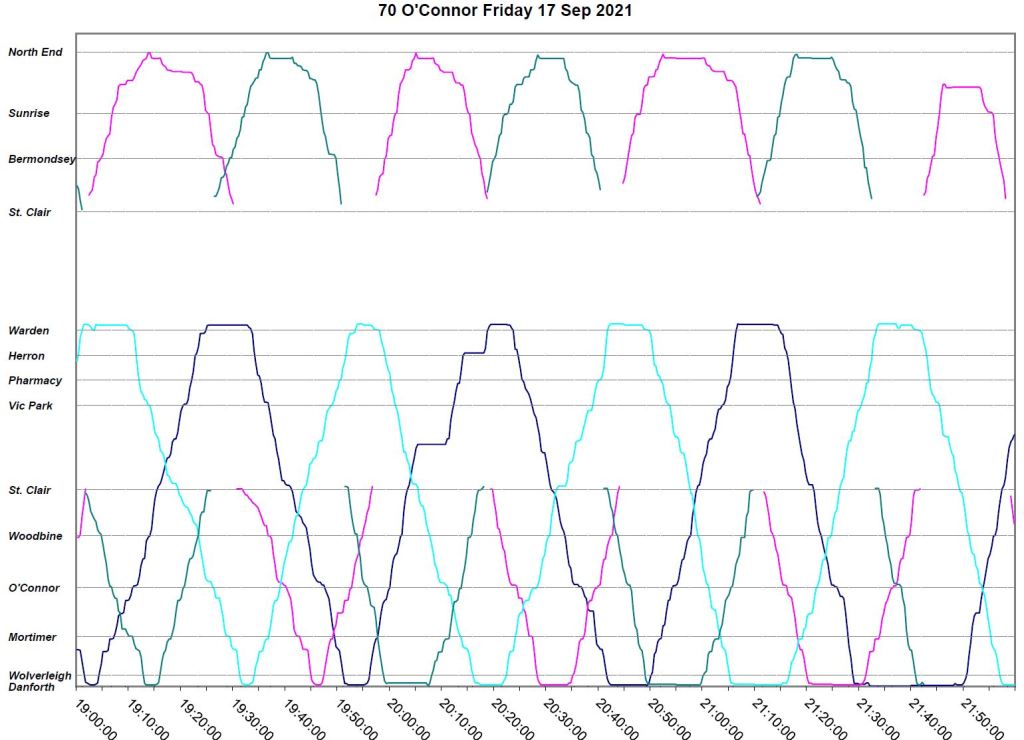Viewport: 1024px width, 740px height.
Task: Select the Pharmacy axis label
Action: click(35, 381)
